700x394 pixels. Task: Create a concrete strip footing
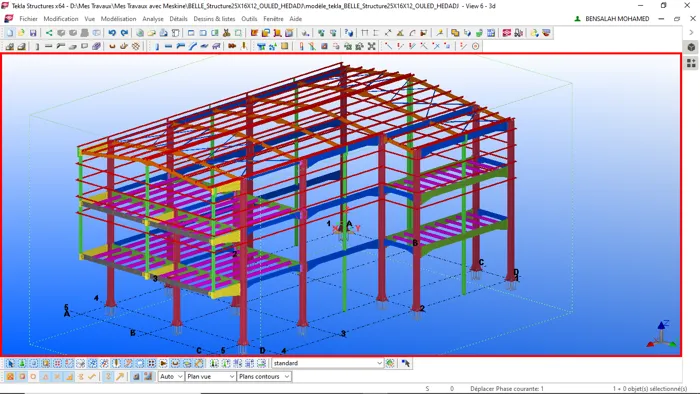(x=21, y=46)
